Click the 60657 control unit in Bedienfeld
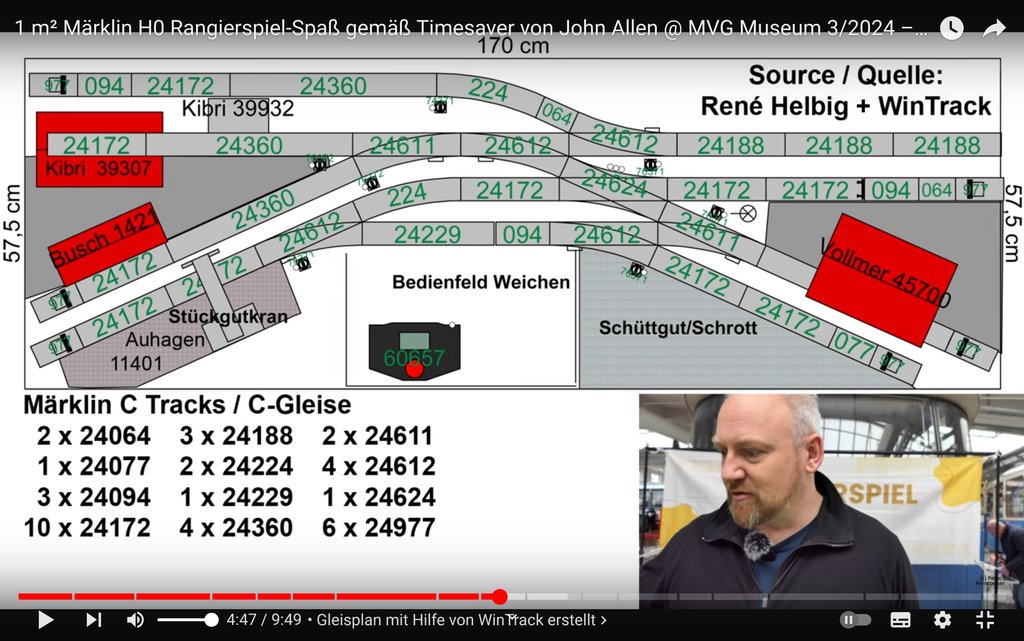The width and height of the screenshot is (1024, 641). pos(414,351)
